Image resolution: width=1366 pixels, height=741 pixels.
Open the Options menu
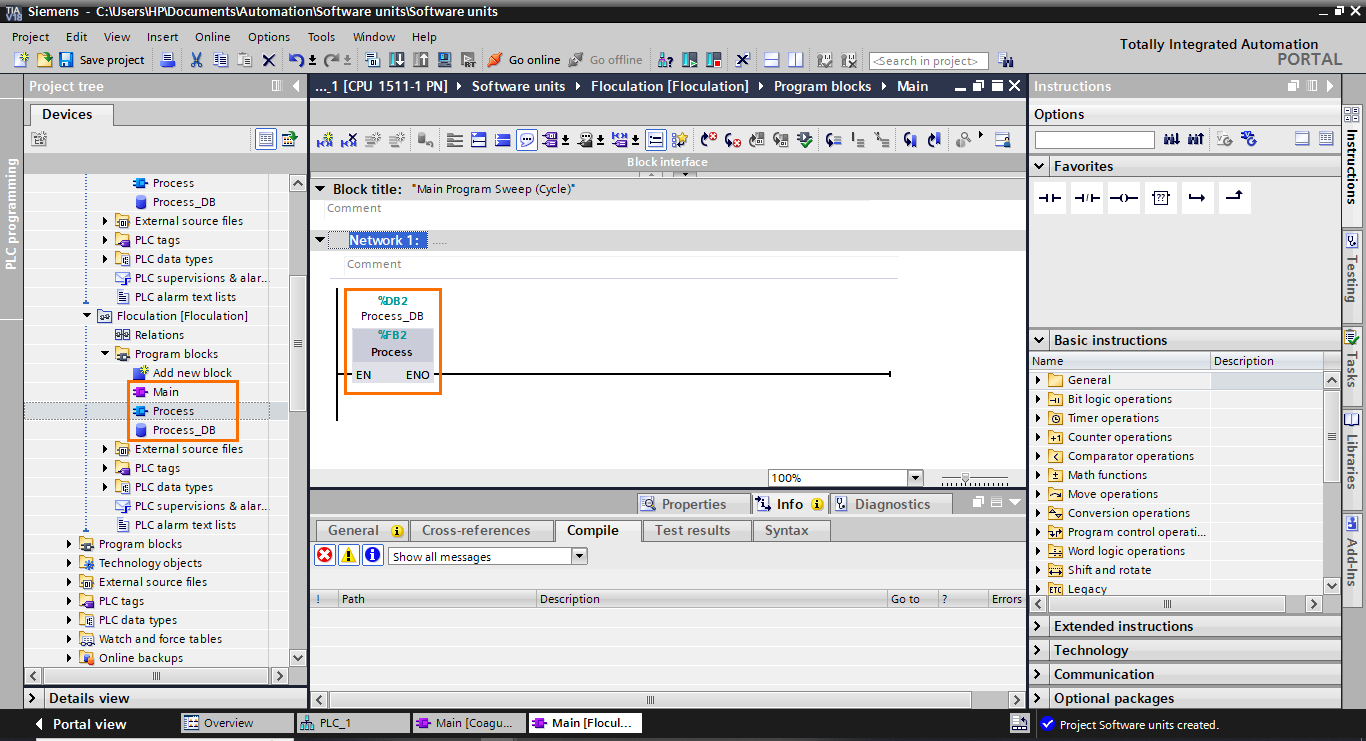pyautogui.click(x=268, y=36)
